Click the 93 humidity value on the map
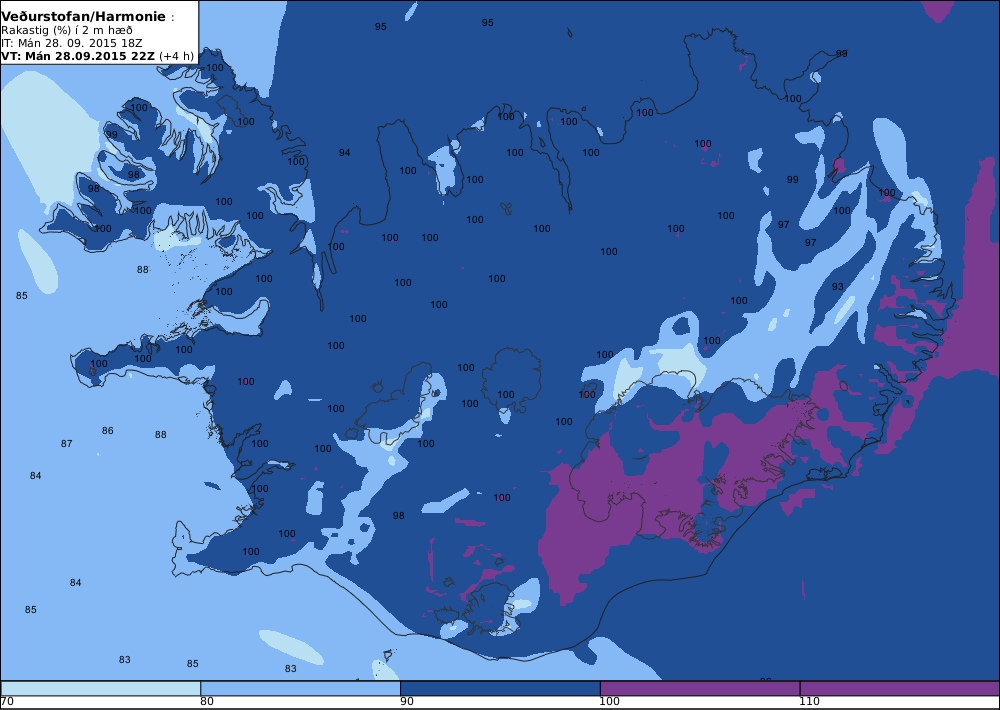The width and height of the screenshot is (1000, 710). [x=837, y=286]
